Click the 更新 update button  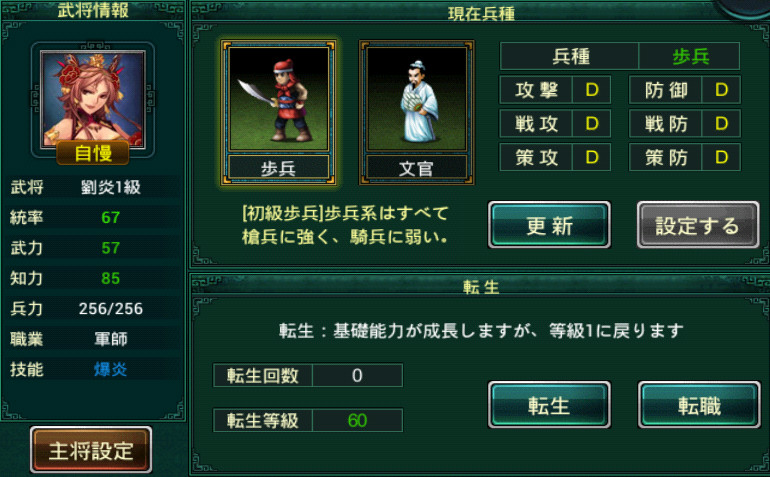pyautogui.click(x=550, y=225)
